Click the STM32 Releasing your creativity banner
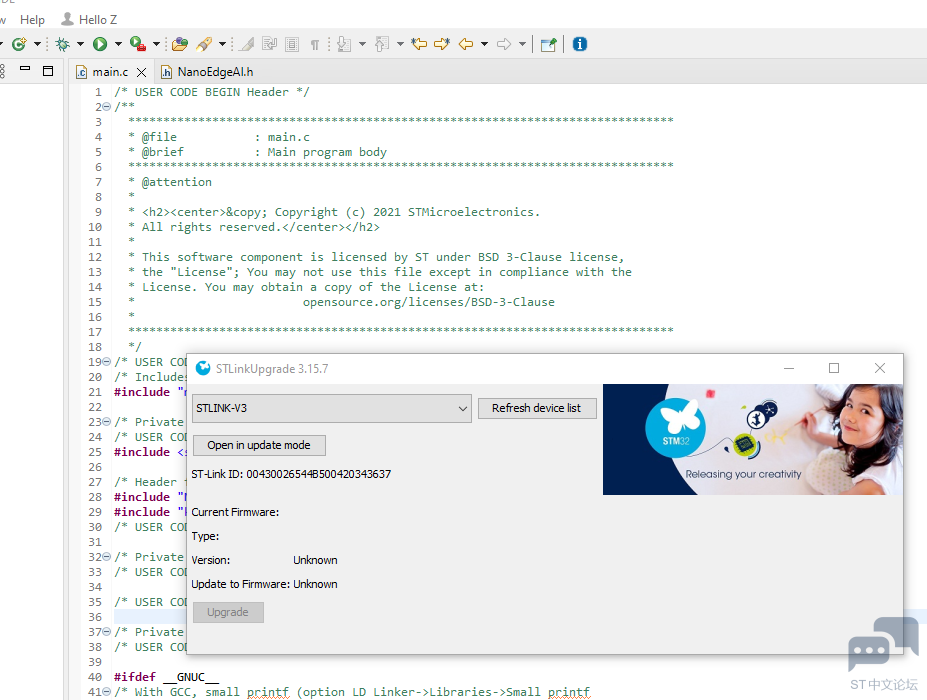Viewport: 927px width, 700px height. click(753, 439)
